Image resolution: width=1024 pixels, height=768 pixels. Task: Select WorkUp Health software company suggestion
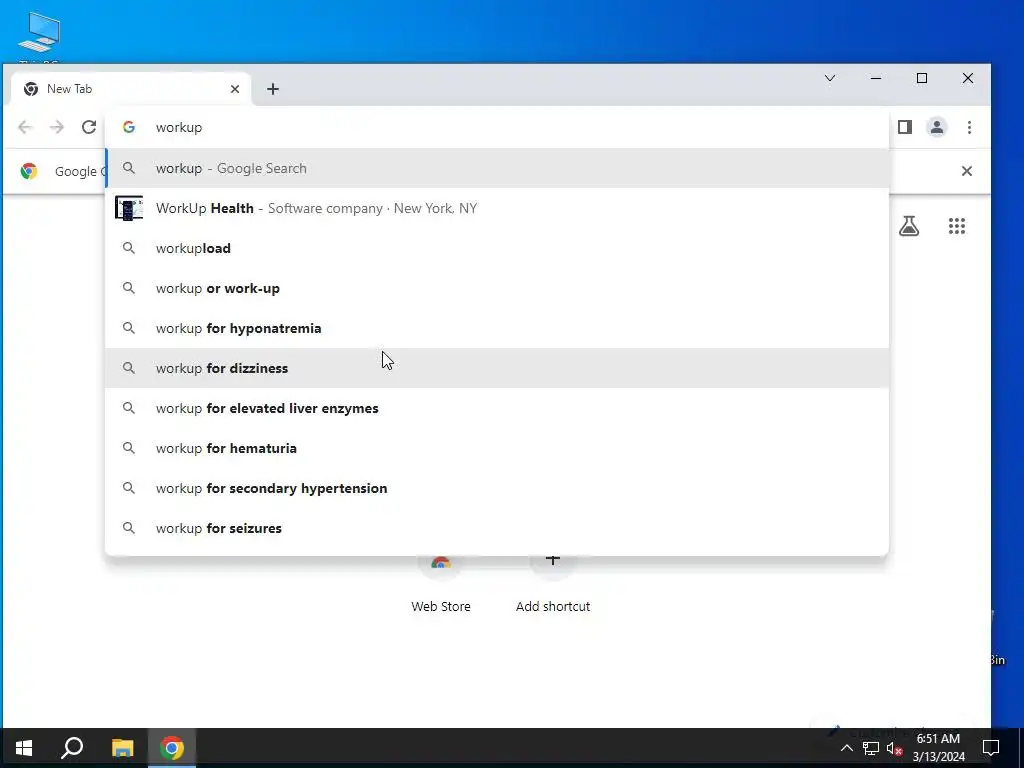click(x=497, y=208)
